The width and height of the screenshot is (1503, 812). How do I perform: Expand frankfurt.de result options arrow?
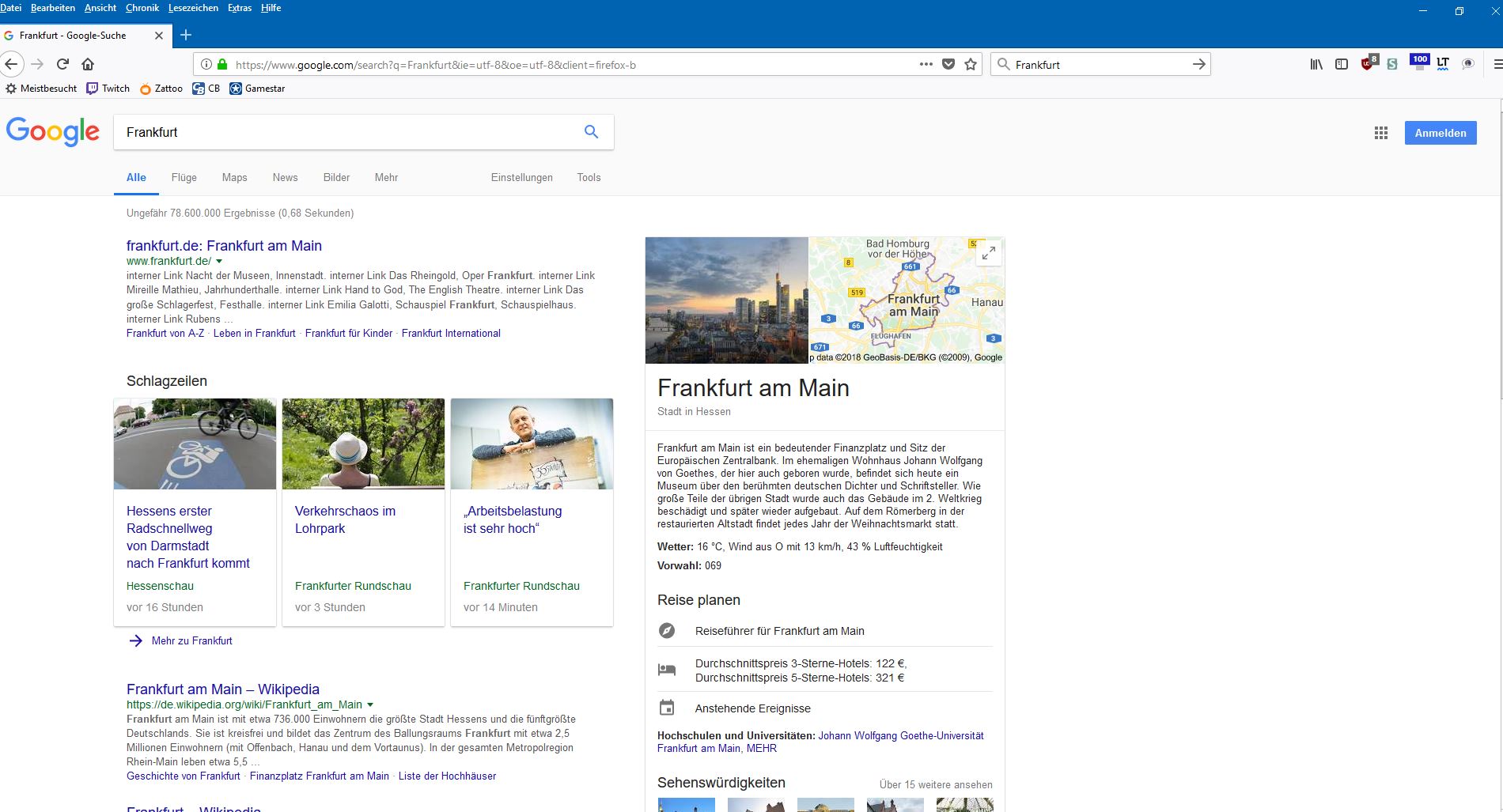tap(219, 262)
